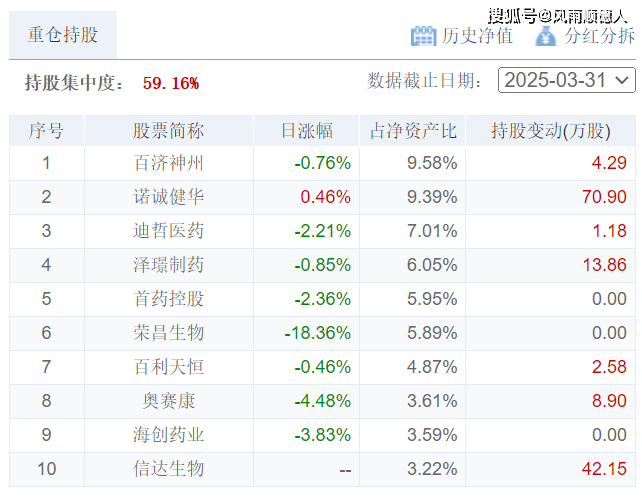The width and height of the screenshot is (642, 501).
Task: Open stock 百济神州
Action: pyautogui.click(x=168, y=163)
